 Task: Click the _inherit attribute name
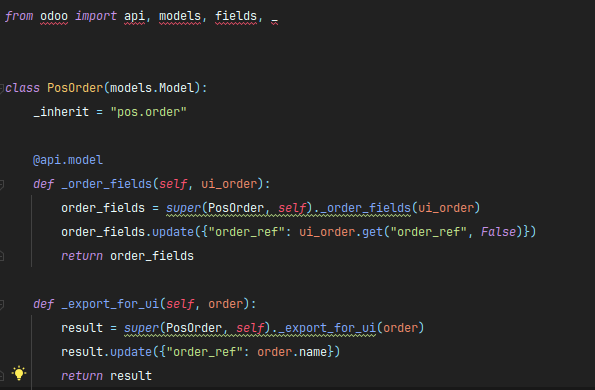coord(61,112)
